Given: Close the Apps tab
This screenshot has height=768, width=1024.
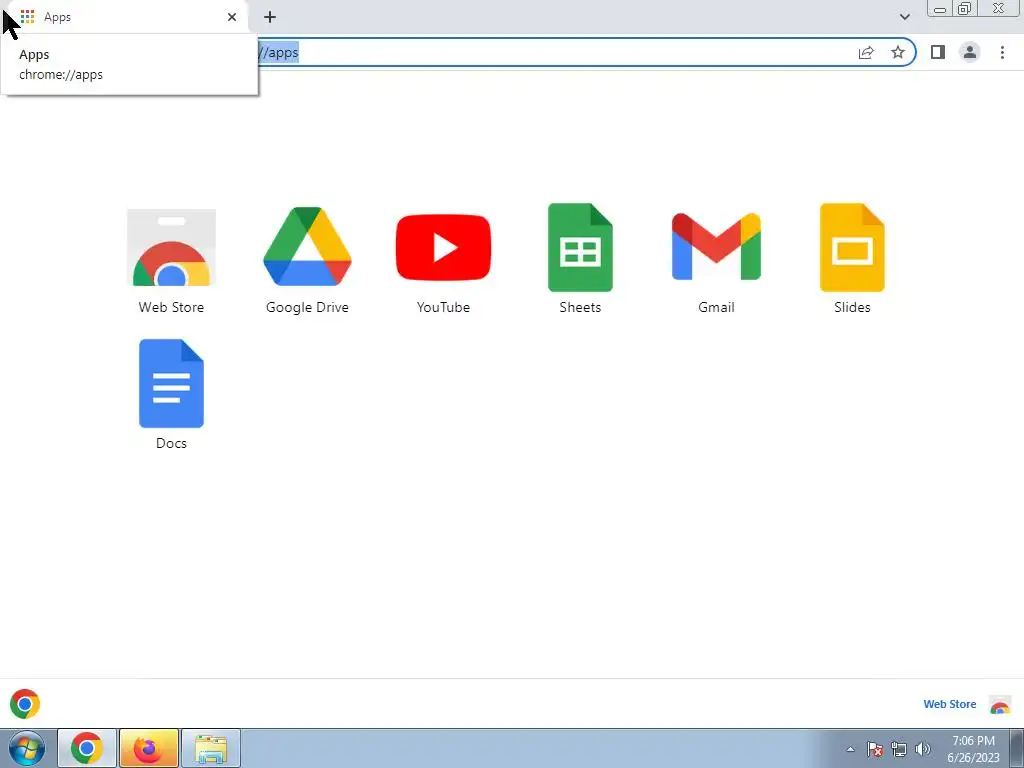Looking at the screenshot, I should coord(232,17).
